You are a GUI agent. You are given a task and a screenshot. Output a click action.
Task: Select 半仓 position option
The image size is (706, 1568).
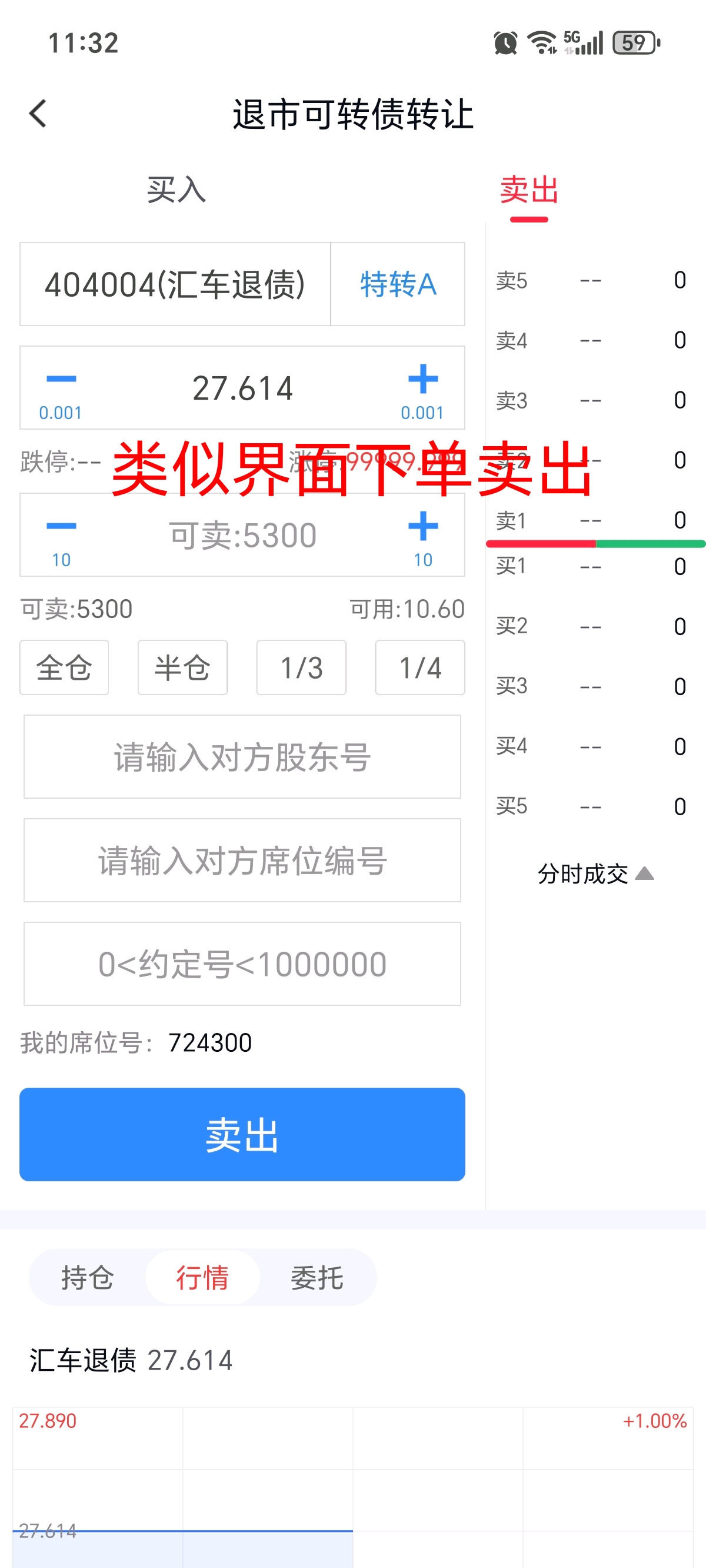tap(182, 667)
